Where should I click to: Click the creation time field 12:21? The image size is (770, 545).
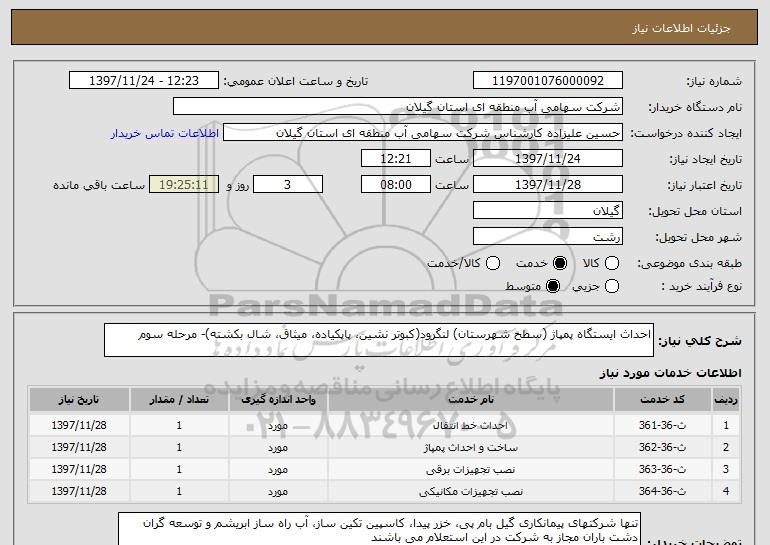[396, 159]
